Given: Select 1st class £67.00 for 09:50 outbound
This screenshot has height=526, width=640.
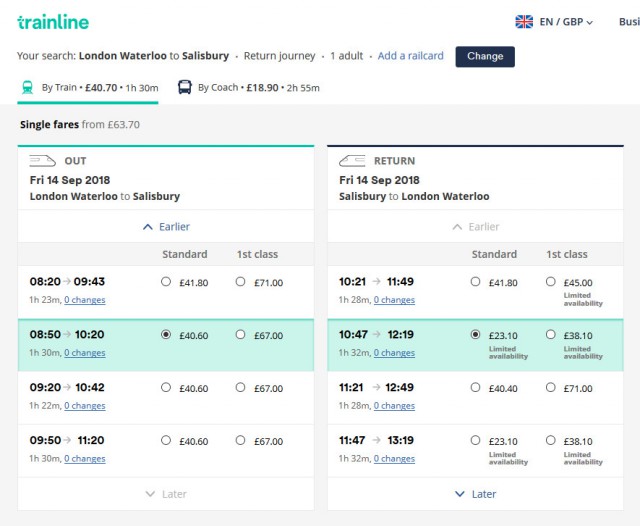Looking at the screenshot, I should tap(240, 440).
